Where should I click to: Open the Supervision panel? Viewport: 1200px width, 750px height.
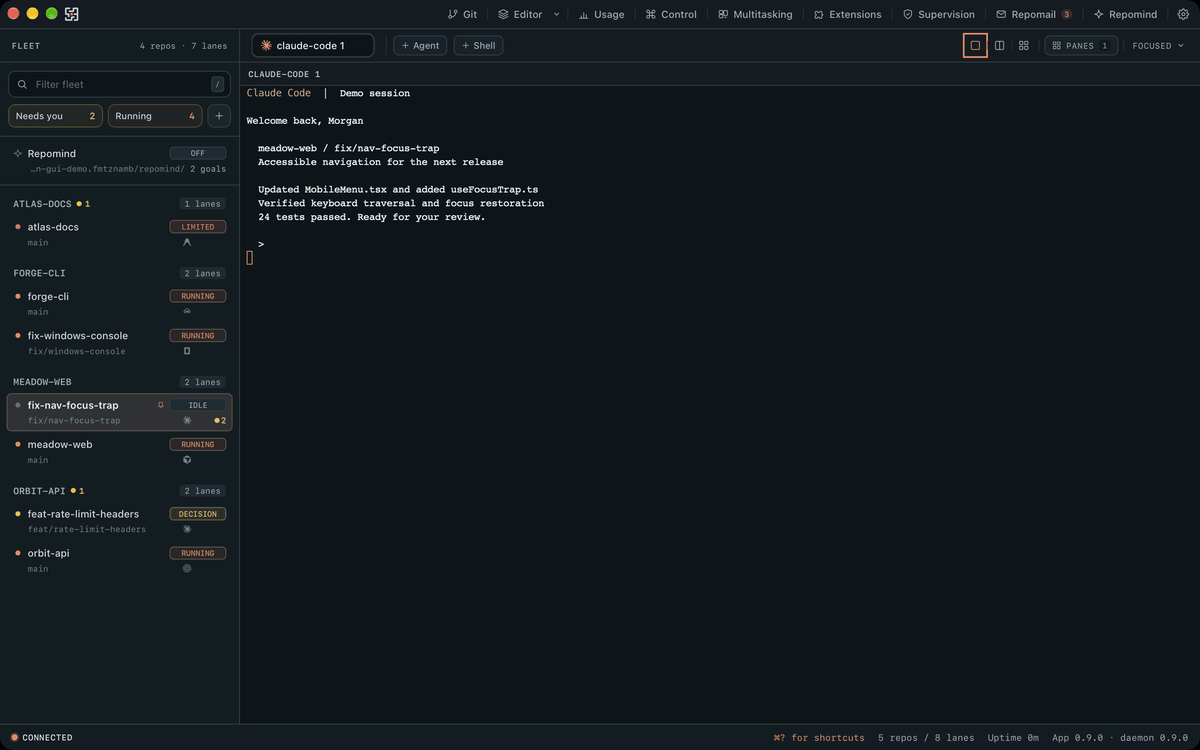938,14
